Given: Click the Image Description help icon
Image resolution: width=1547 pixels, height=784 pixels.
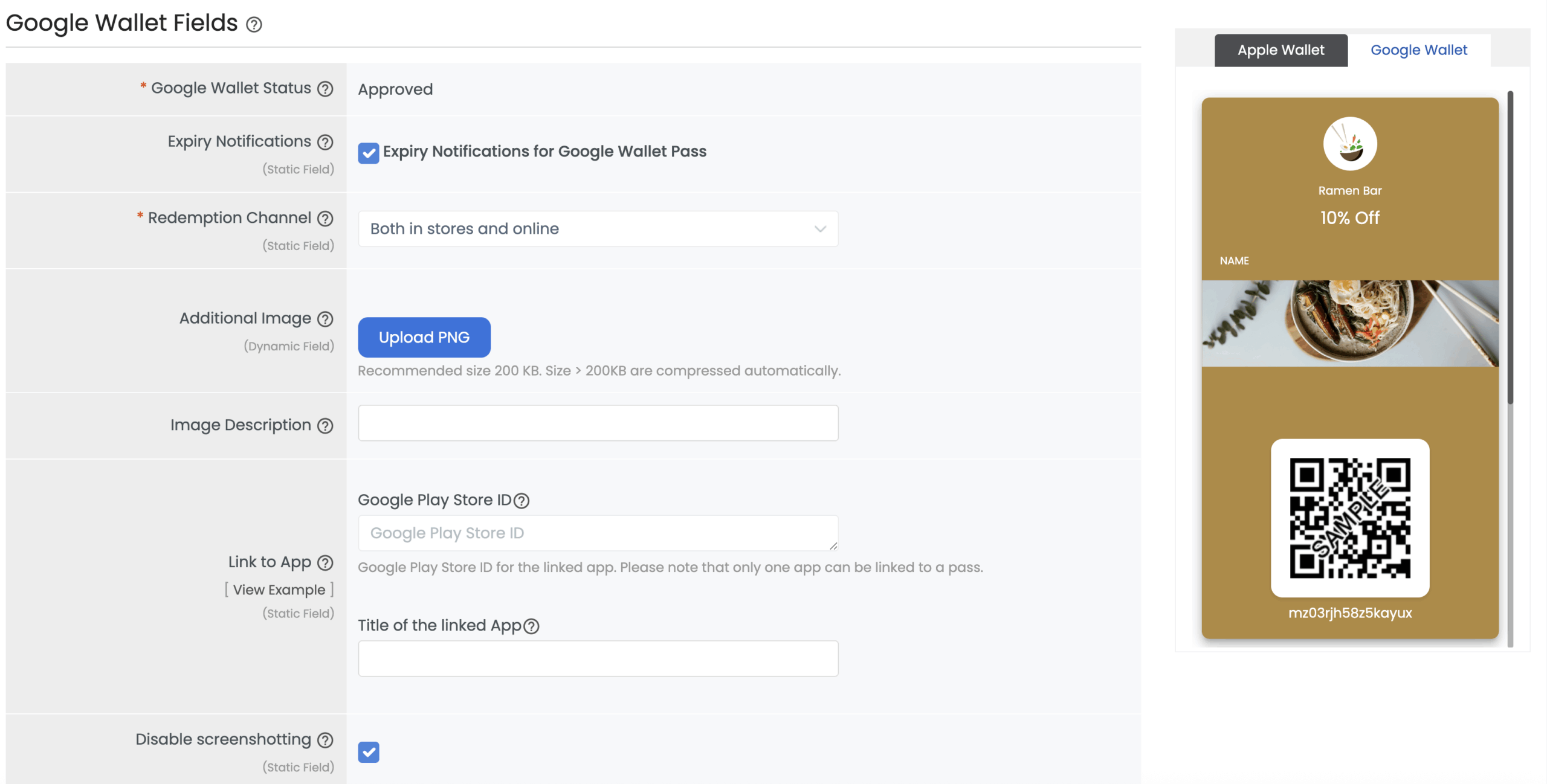Looking at the screenshot, I should coord(325,425).
